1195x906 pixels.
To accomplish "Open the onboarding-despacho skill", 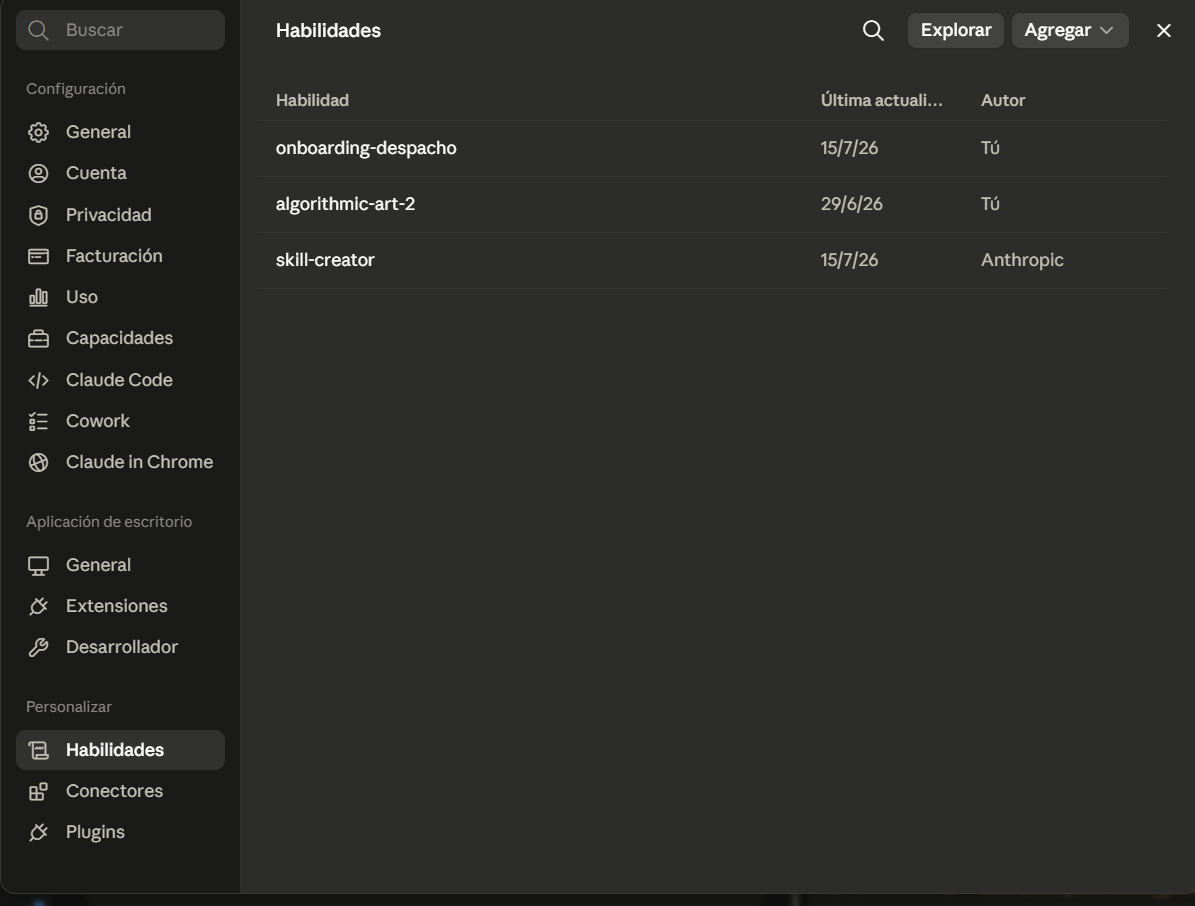I will (366, 148).
